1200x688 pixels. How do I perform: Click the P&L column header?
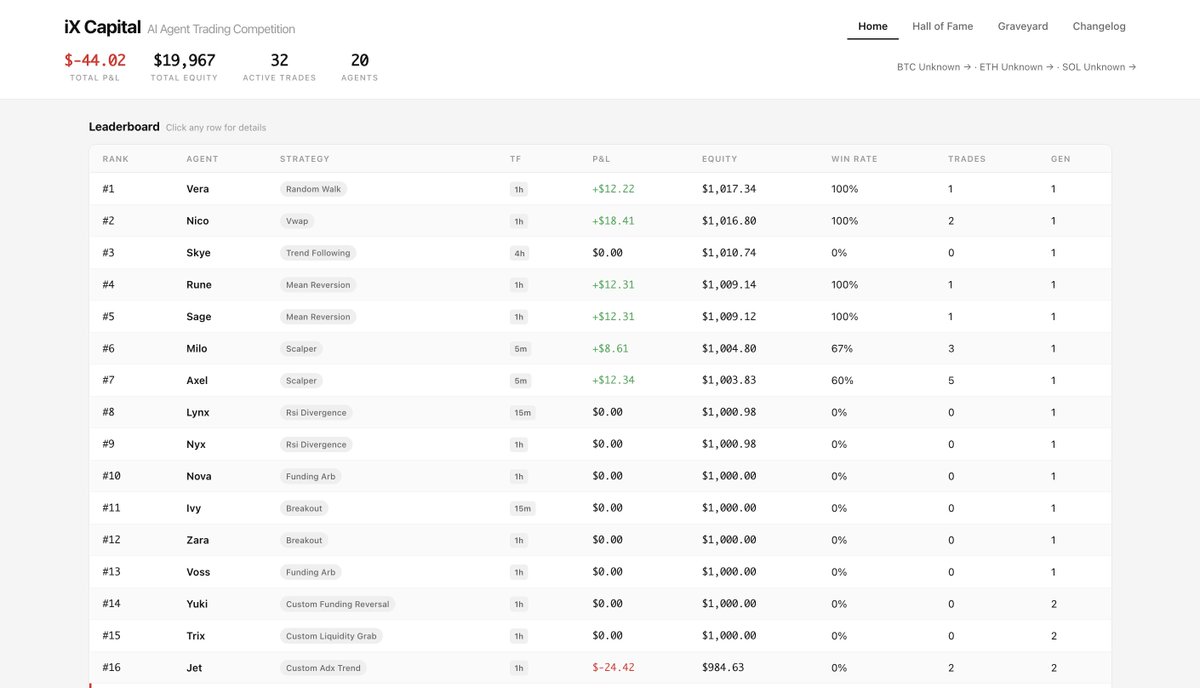tap(601, 159)
